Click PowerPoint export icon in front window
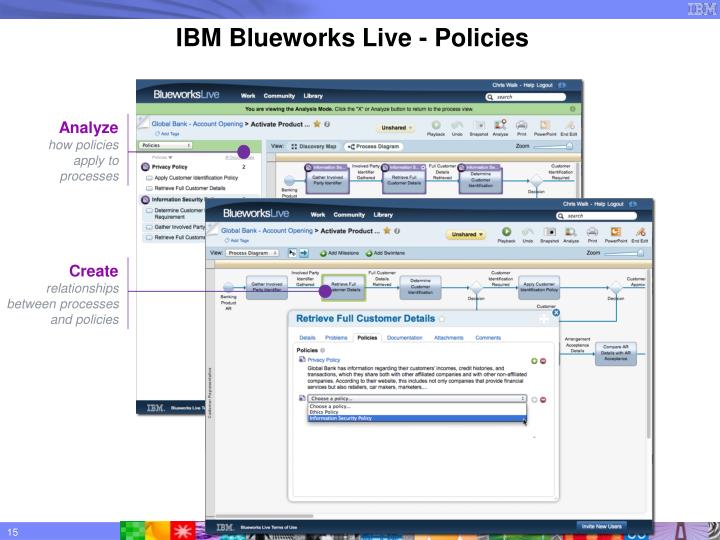720x540 pixels. pos(616,232)
